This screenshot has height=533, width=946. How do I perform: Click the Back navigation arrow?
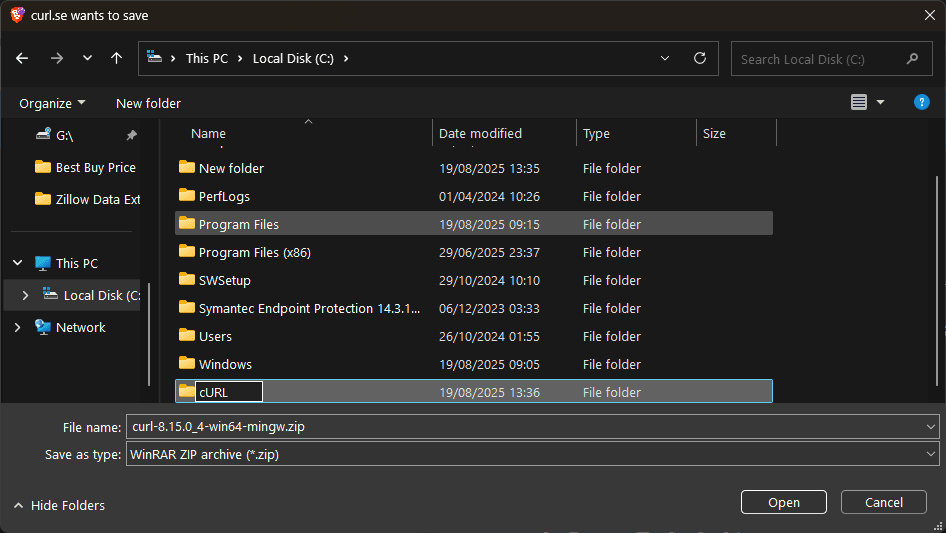click(x=23, y=59)
